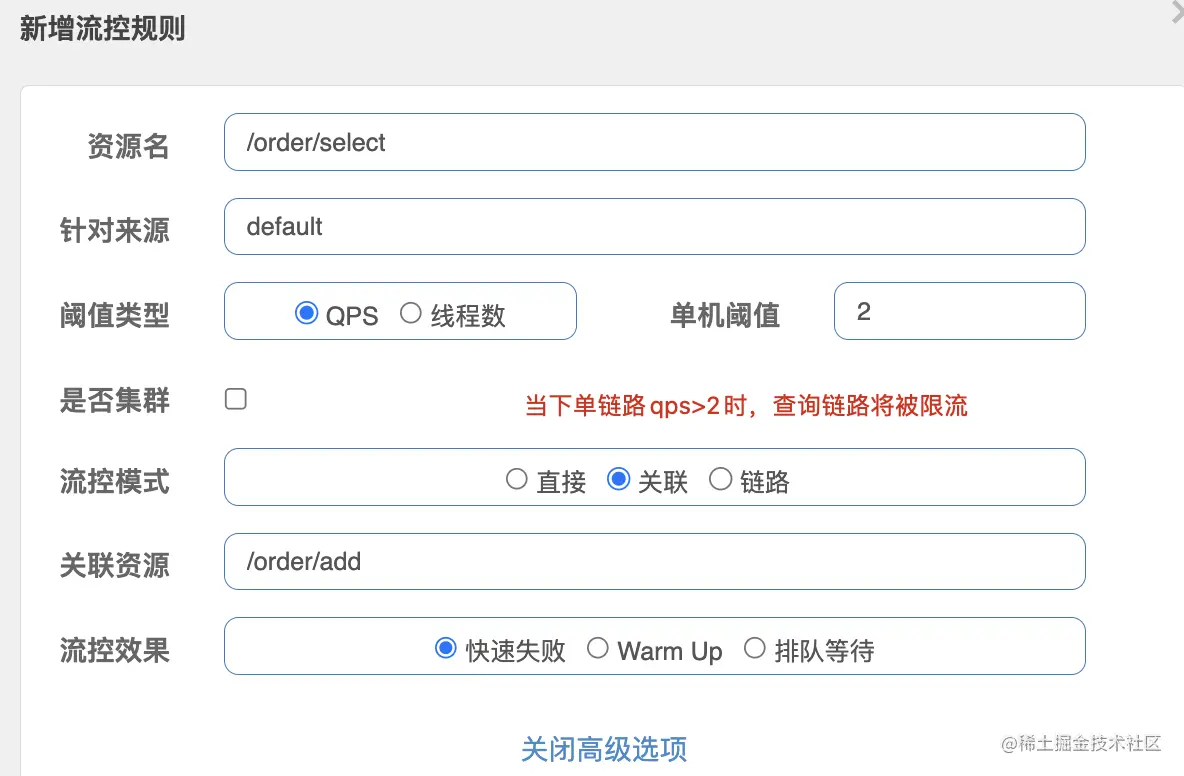The height and width of the screenshot is (776, 1184).
Task: Enable the 是否集群 checkbox
Action: (x=236, y=400)
